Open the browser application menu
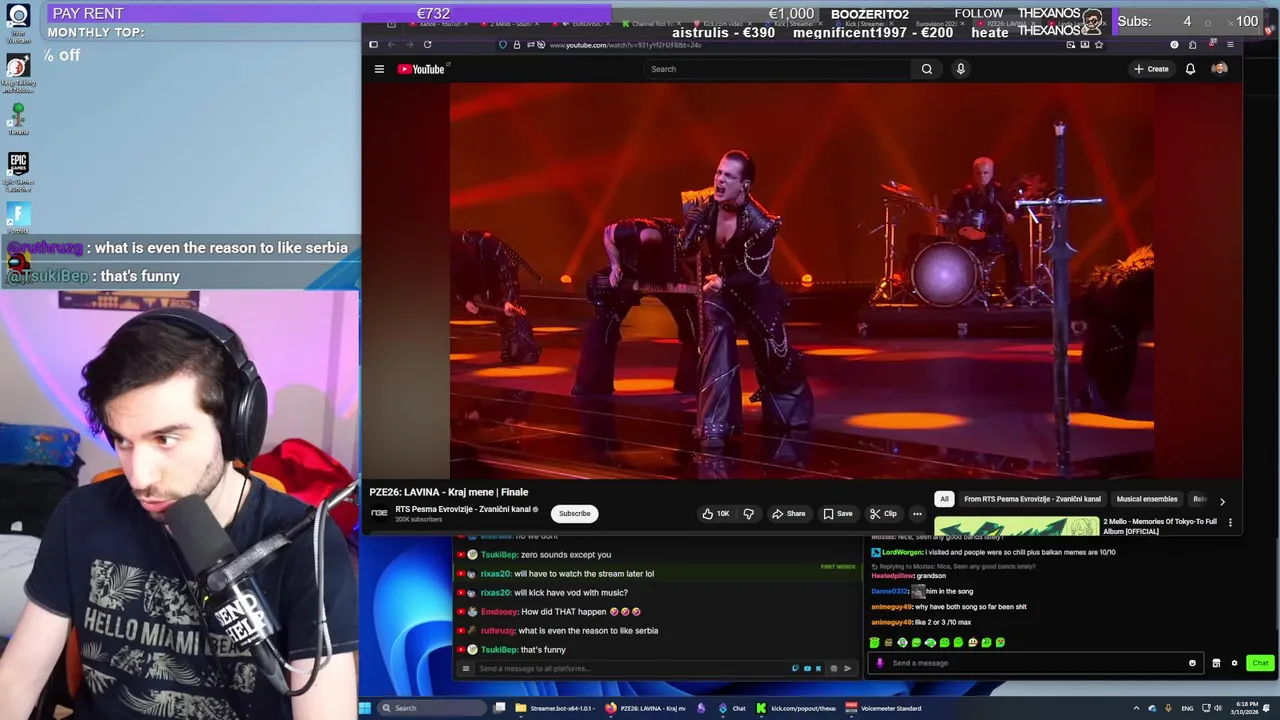Screen dimensions: 1280x720 [1230, 44]
